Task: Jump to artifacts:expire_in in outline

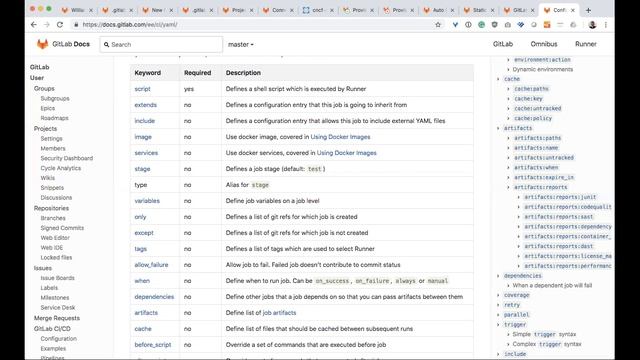Action: 544,177
